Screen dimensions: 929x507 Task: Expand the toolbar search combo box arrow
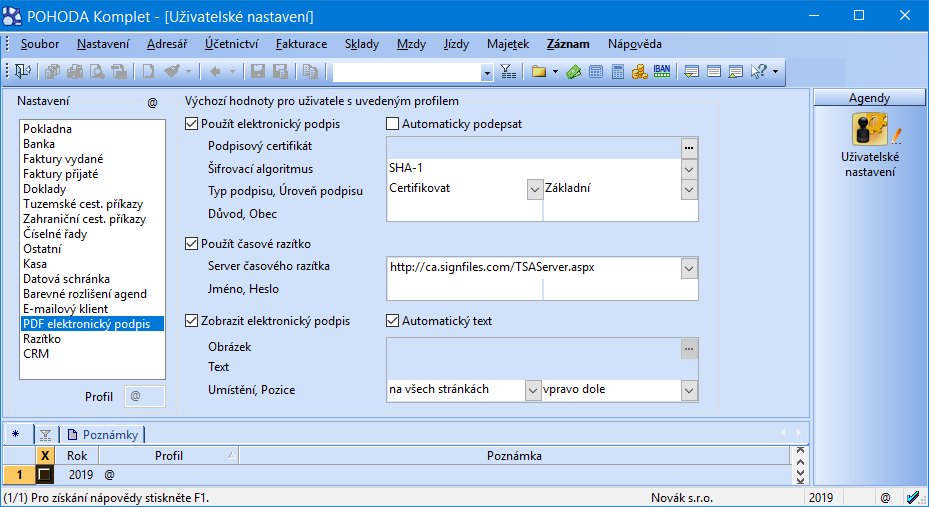[487, 73]
